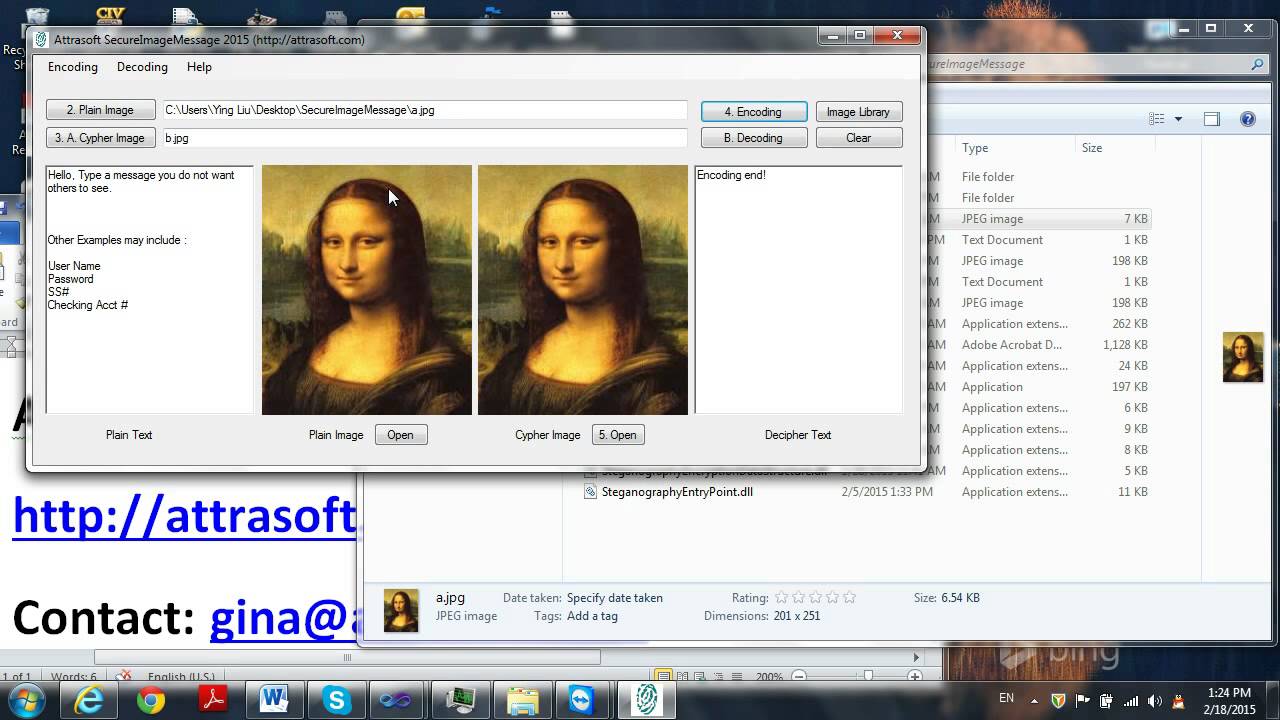Screen dimensions: 1280x720
Task: Launch Internet Explorer from the taskbar
Action: coord(89,700)
